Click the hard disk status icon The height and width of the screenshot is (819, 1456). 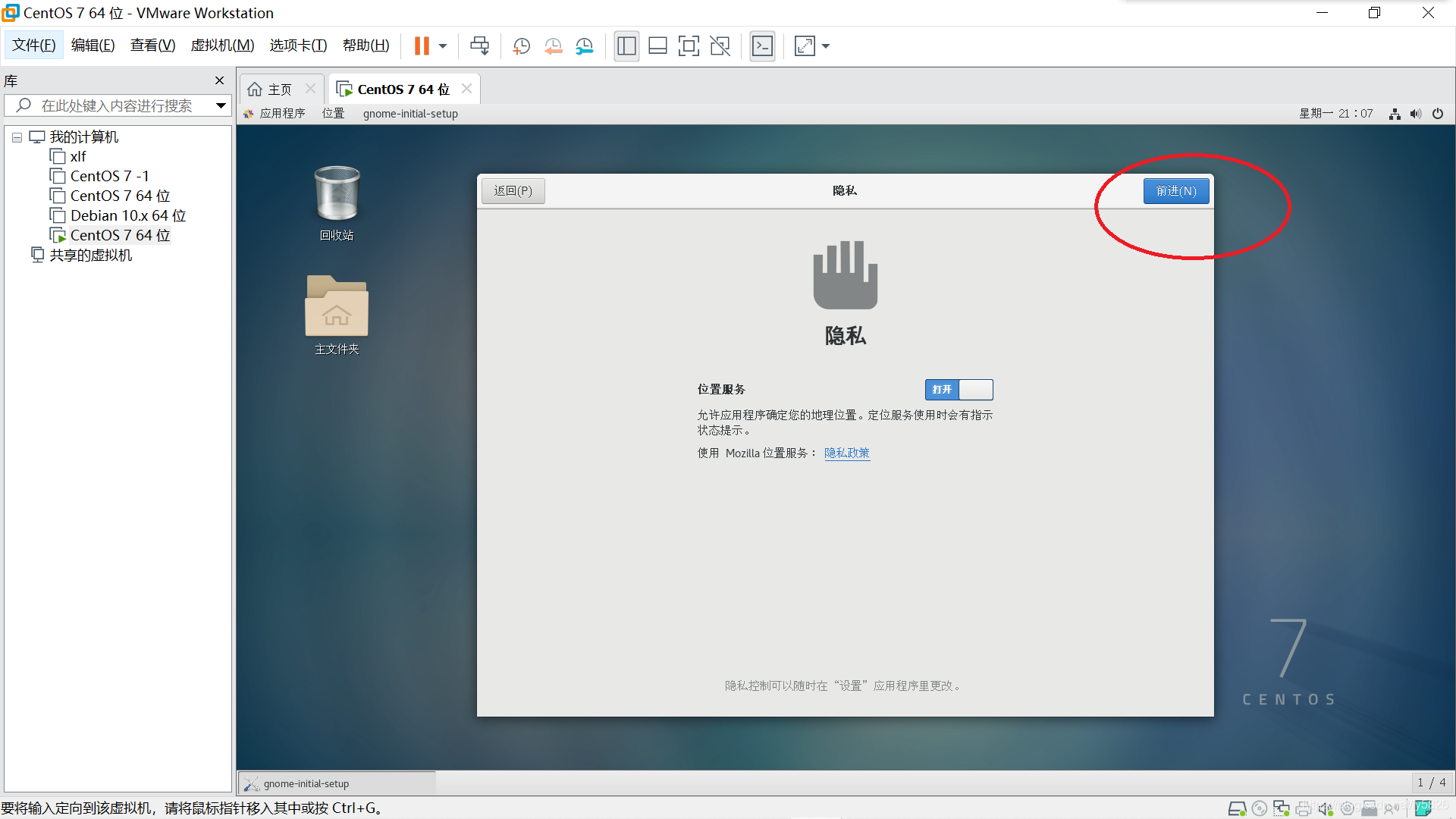1237,808
